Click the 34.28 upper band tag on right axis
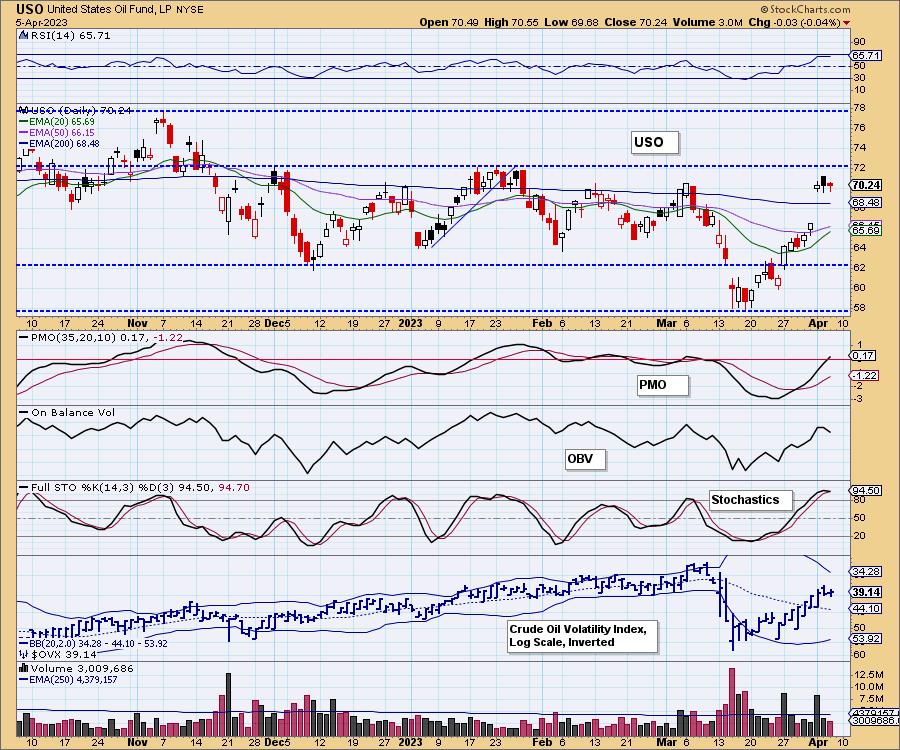This screenshot has height=750, width=900. point(866,572)
